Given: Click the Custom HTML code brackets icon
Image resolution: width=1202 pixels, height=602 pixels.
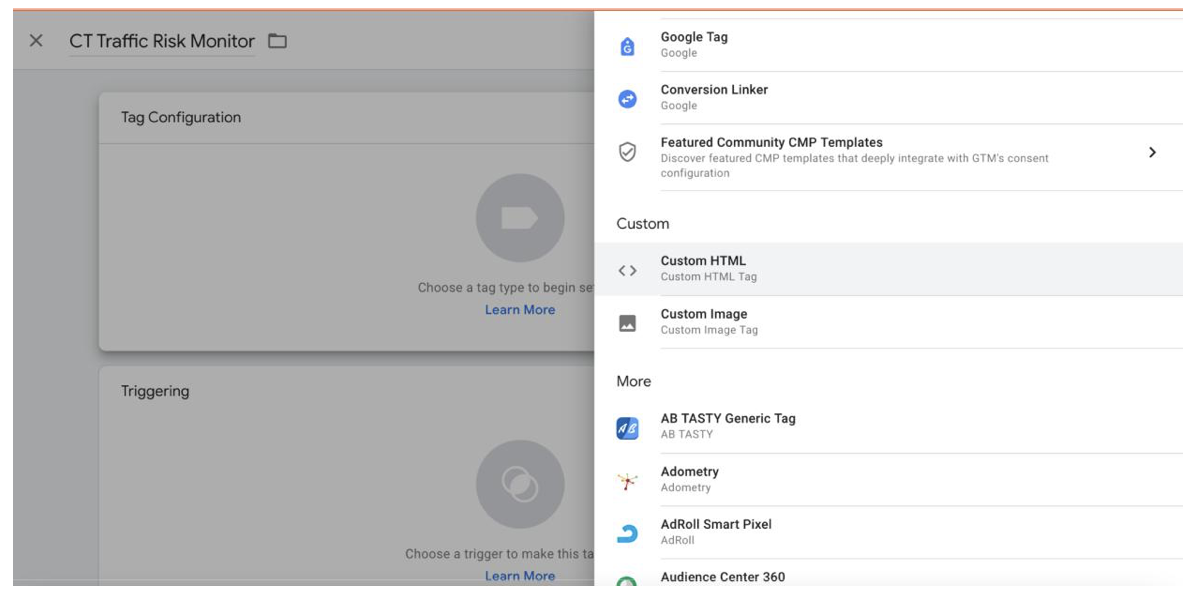Looking at the screenshot, I should click(x=627, y=270).
